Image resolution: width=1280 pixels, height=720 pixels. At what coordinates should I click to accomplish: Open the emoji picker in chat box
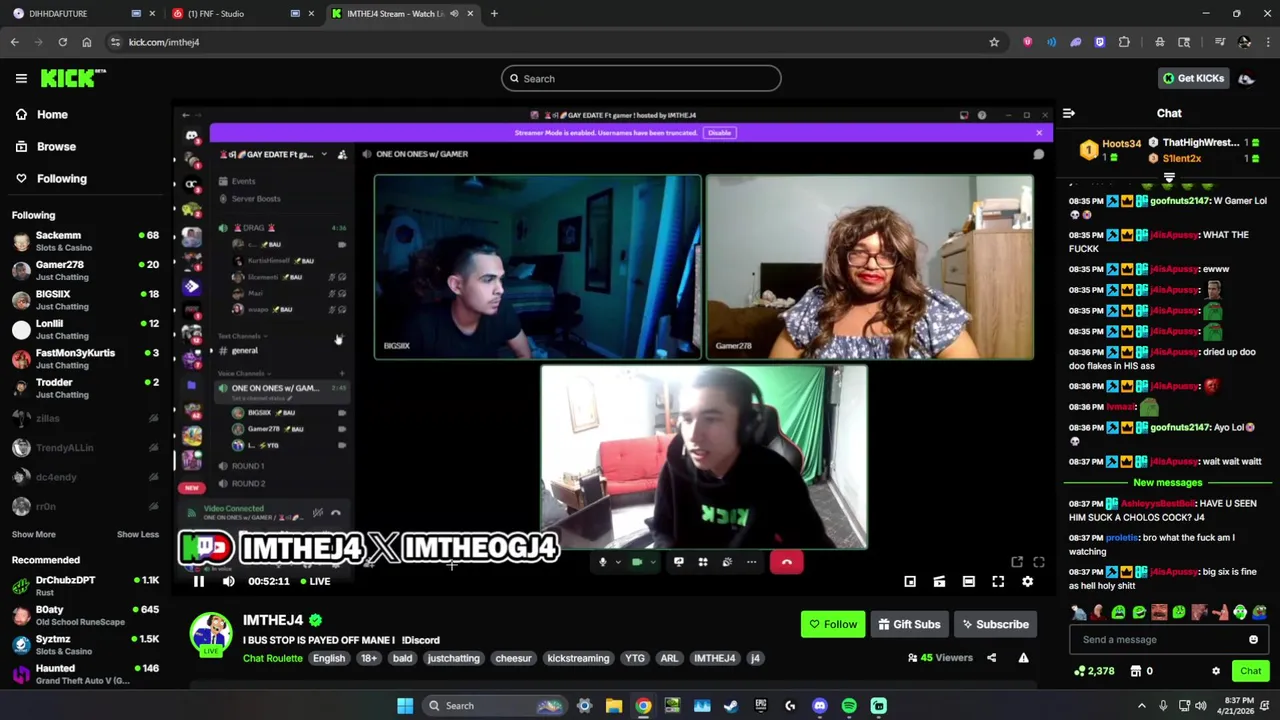[1253, 640]
